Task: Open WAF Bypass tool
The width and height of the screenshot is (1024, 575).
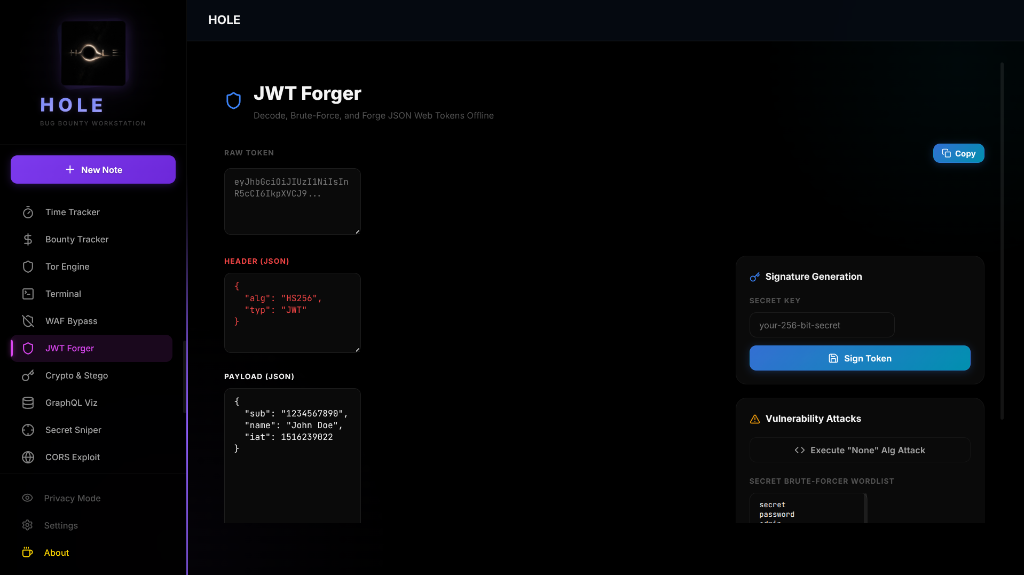Action: [x=91, y=321]
